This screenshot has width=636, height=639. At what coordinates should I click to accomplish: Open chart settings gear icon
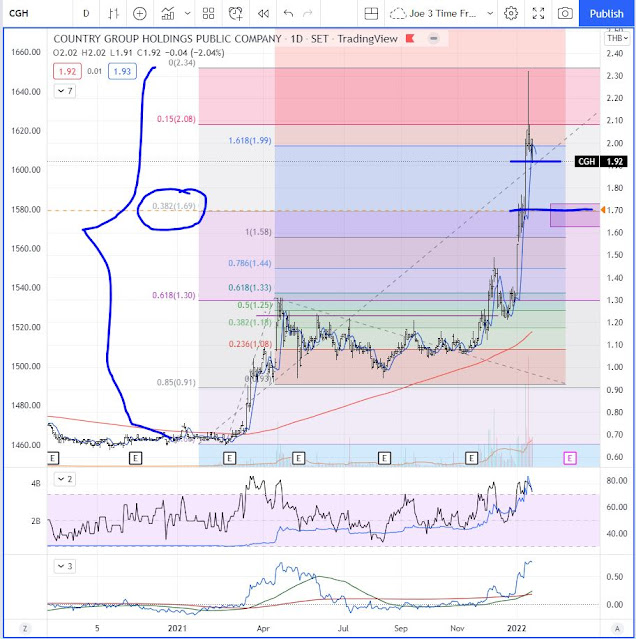coord(511,13)
